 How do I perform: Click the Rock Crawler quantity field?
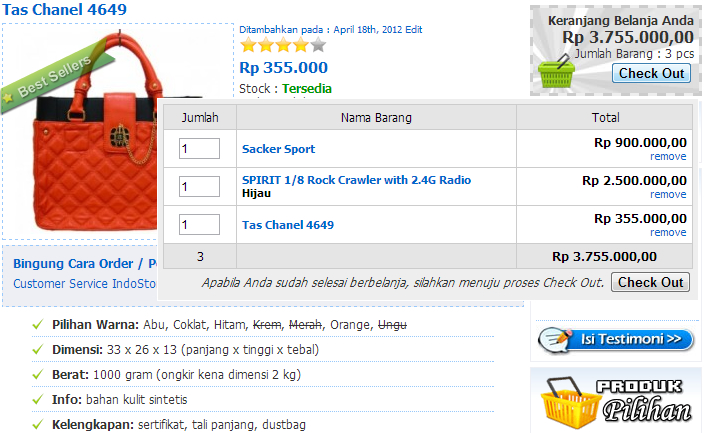pyautogui.click(x=200, y=186)
